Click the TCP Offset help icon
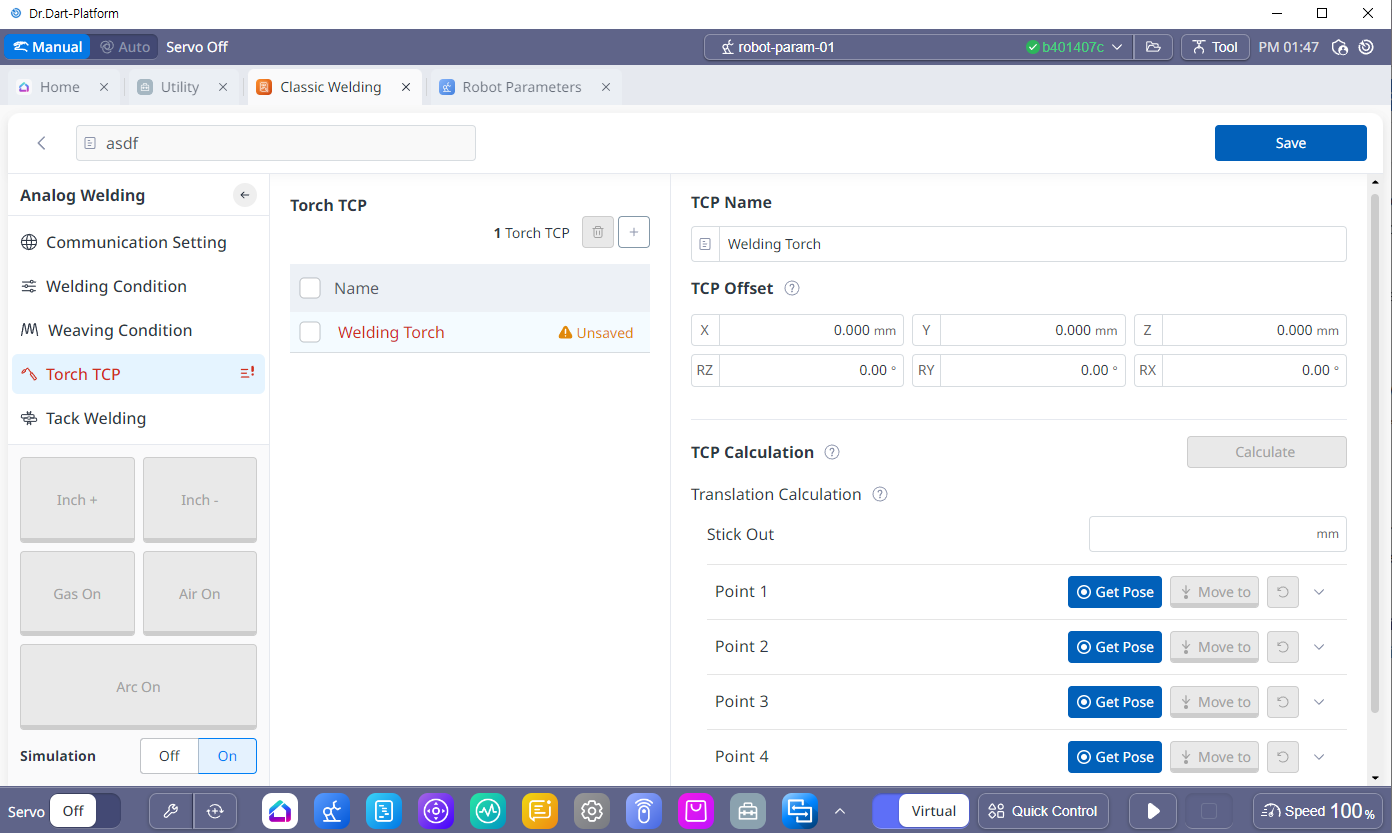Viewport: 1392px width, 833px height. pyautogui.click(x=792, y=288)
